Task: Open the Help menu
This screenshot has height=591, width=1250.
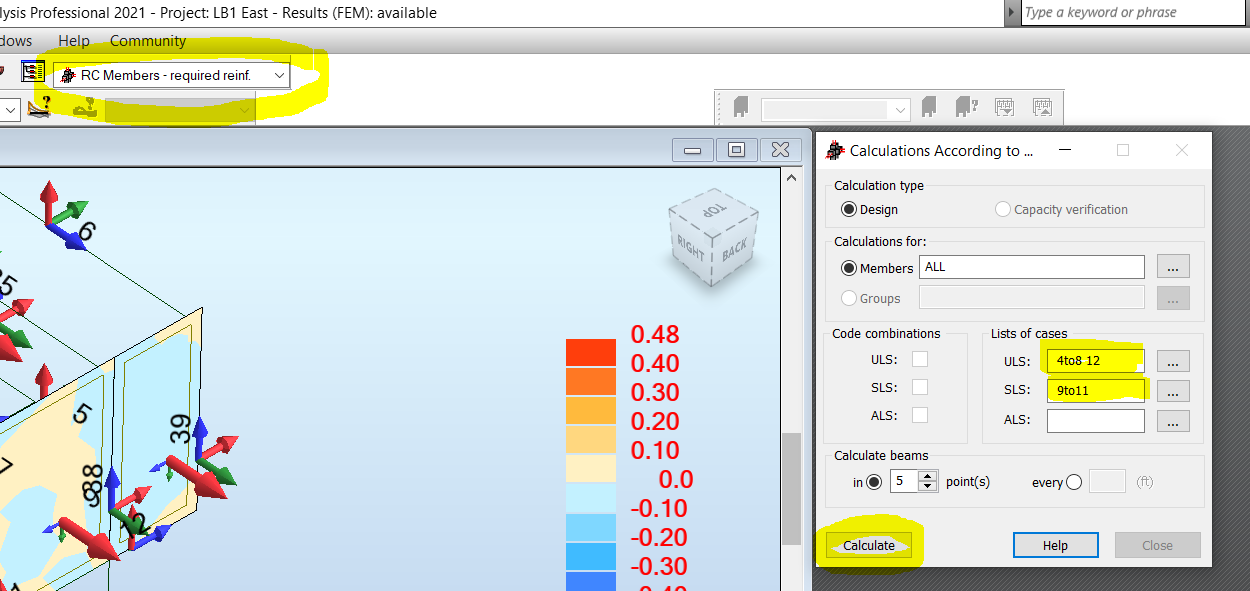Action: tap(73, 41)
